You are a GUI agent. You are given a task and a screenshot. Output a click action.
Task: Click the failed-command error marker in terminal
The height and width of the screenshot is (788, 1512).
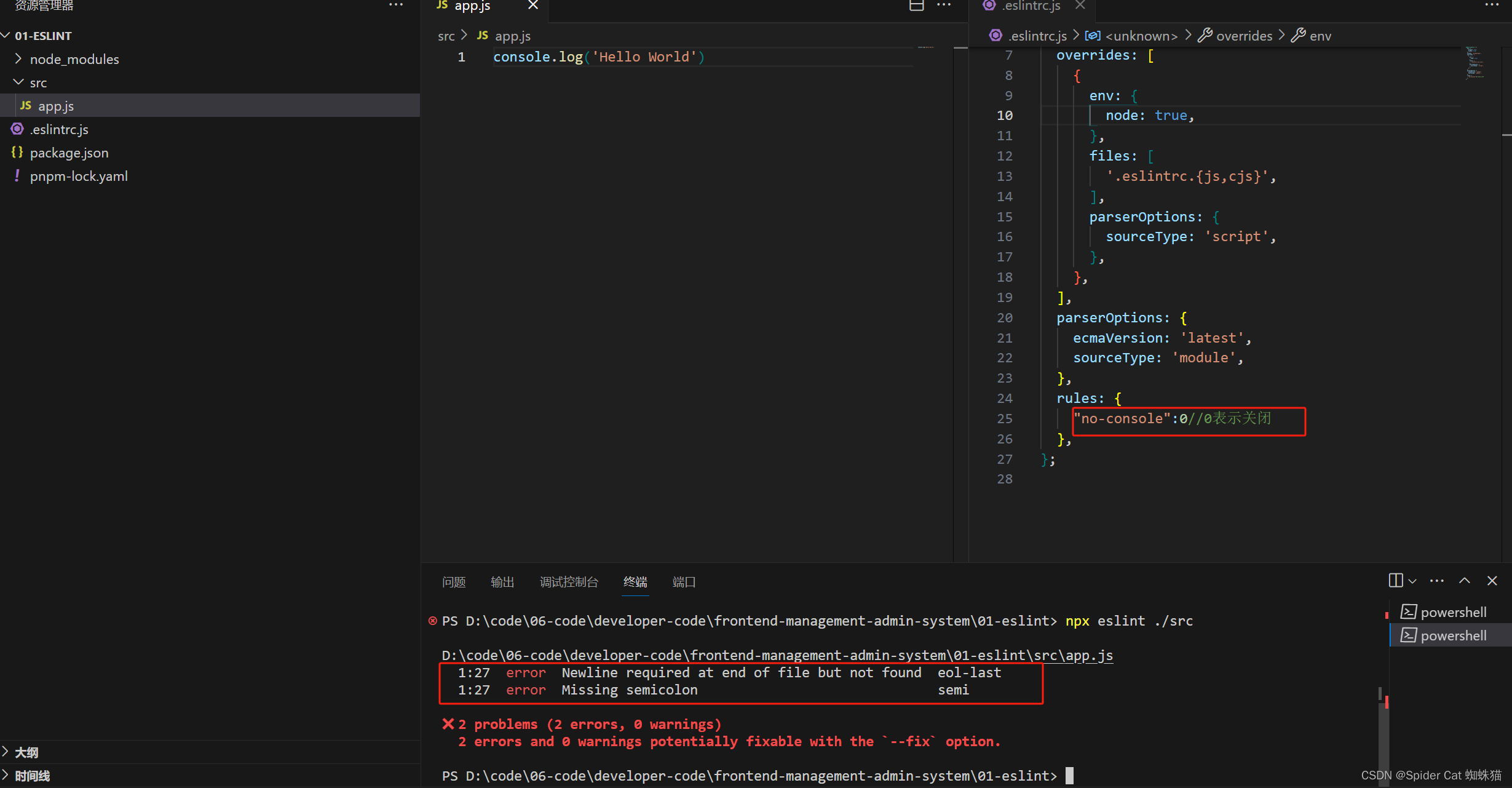[433, 621]
